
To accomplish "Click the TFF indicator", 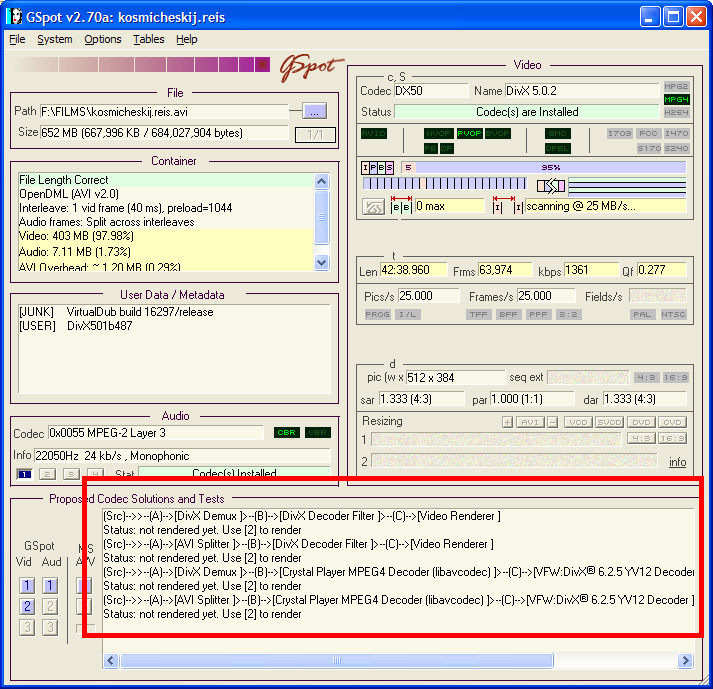I will (x=478, y=314).
